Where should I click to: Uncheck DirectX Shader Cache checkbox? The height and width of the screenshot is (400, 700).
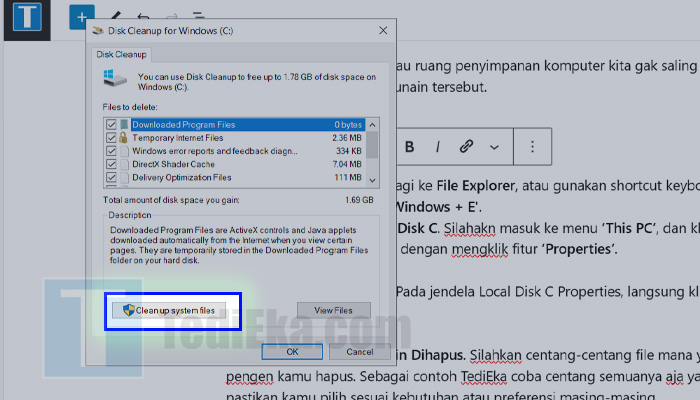pyautogui.click(x=111, y=164)
